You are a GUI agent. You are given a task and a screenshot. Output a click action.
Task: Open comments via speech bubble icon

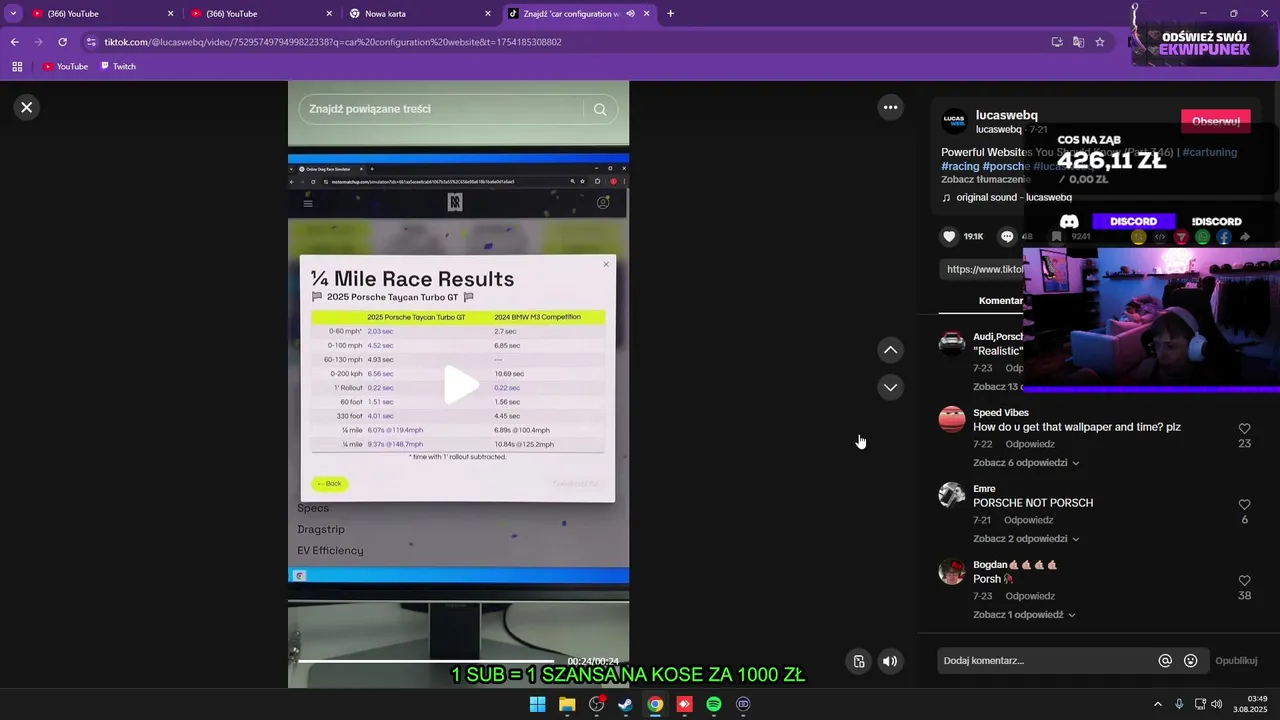point(1007,237)
